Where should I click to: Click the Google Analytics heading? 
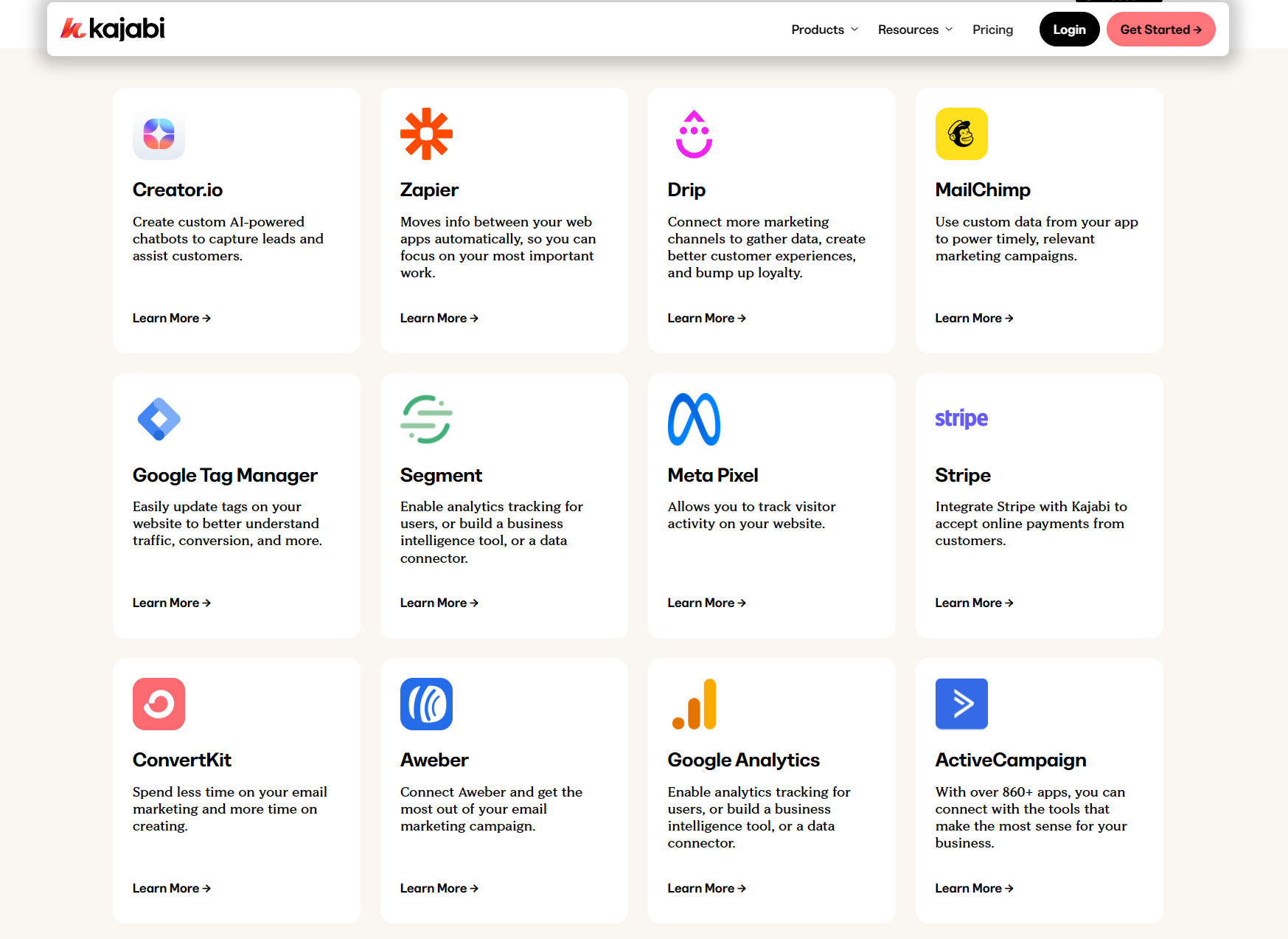pos(744,760)
